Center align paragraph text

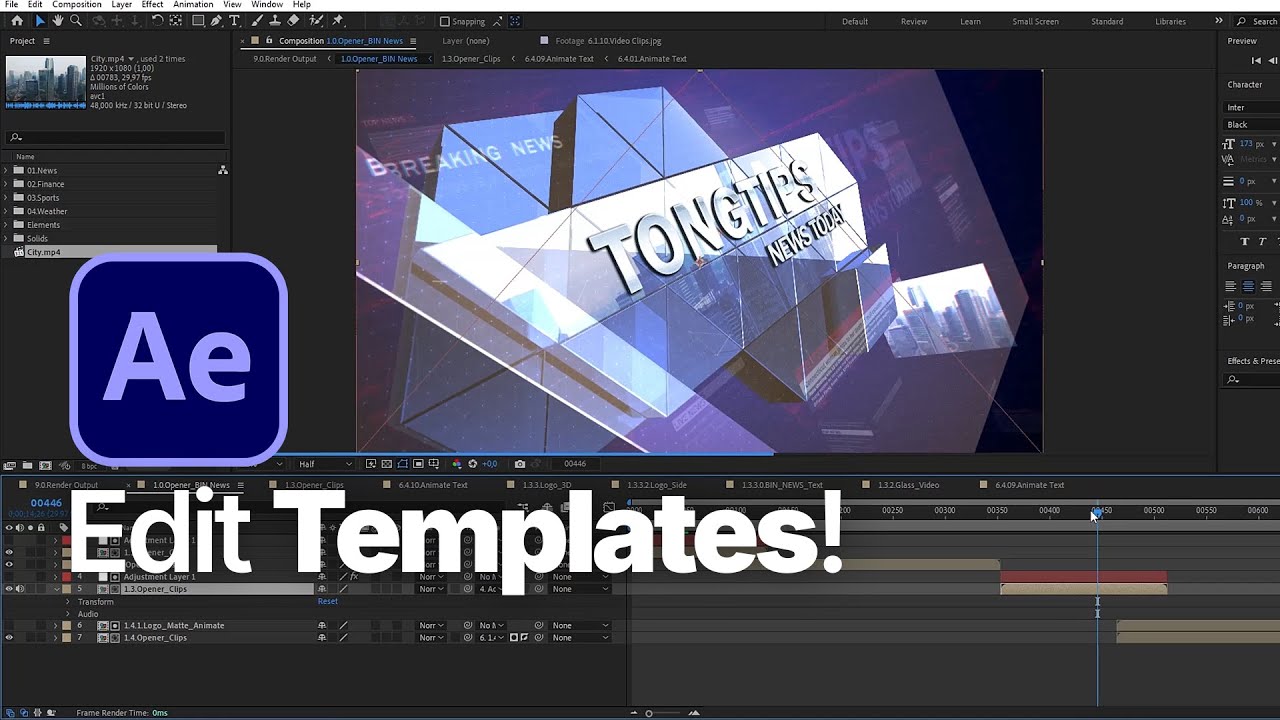pos(1248,286)
